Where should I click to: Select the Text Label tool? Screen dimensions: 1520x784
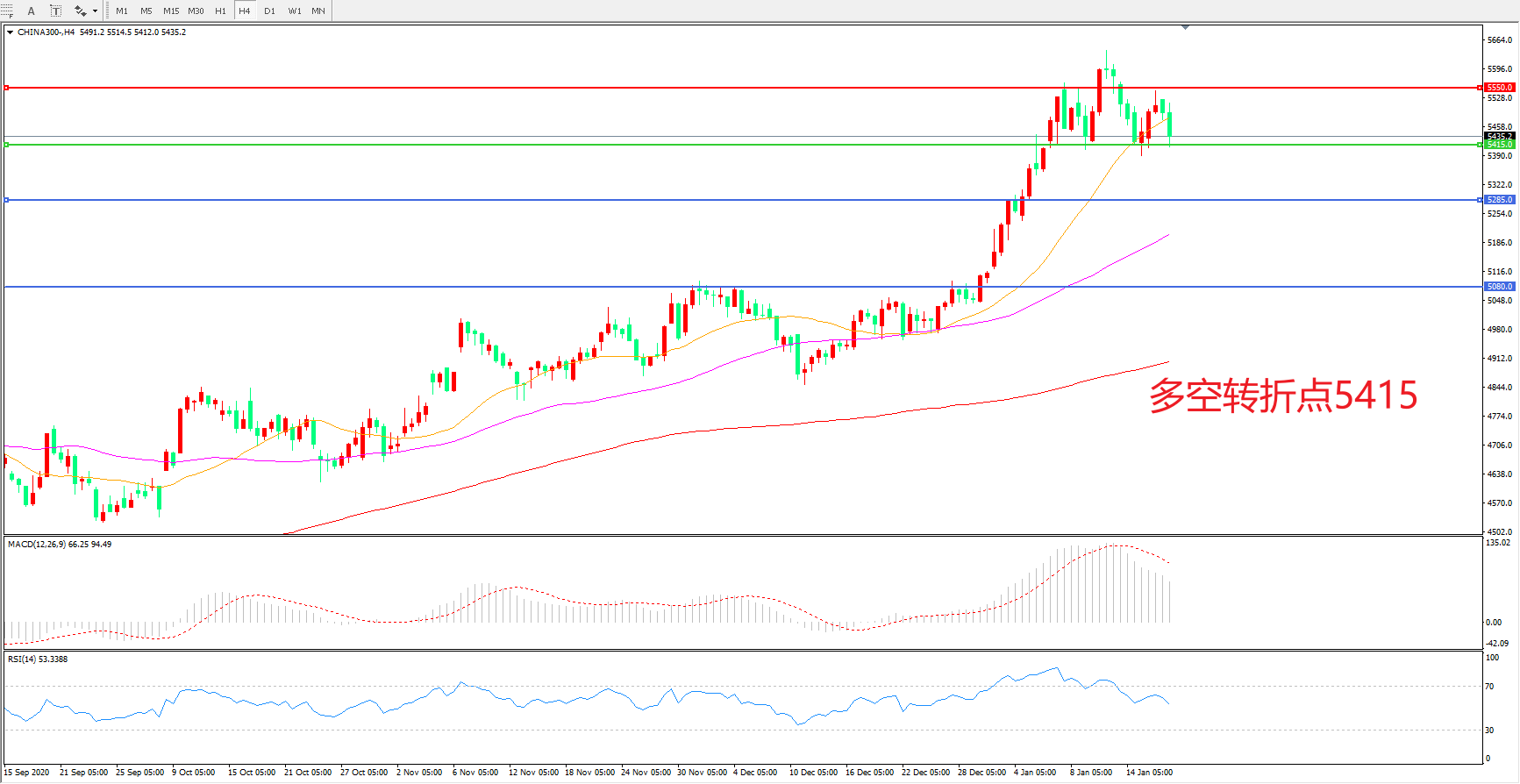[55, 11]
